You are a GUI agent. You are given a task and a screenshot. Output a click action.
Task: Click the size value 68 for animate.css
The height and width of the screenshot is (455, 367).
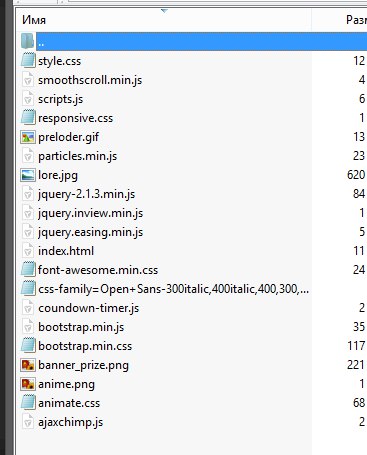coord(359,403)
